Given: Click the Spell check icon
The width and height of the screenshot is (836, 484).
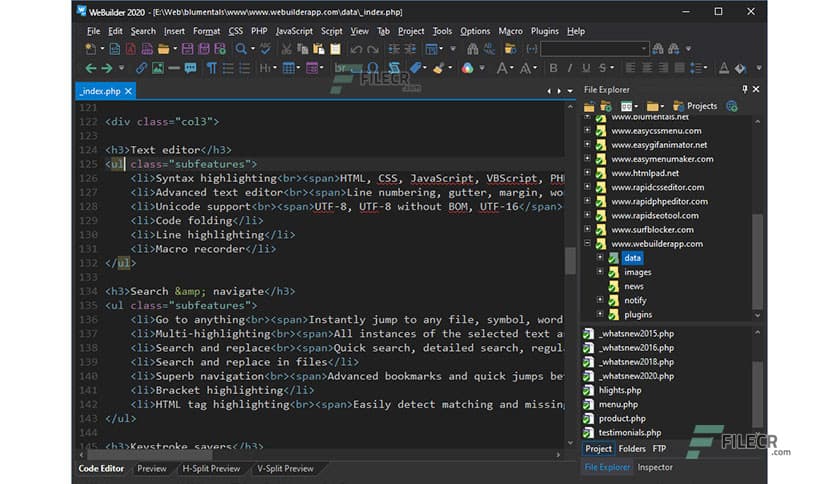Looking at the screenshot, I should coord(265,49).
